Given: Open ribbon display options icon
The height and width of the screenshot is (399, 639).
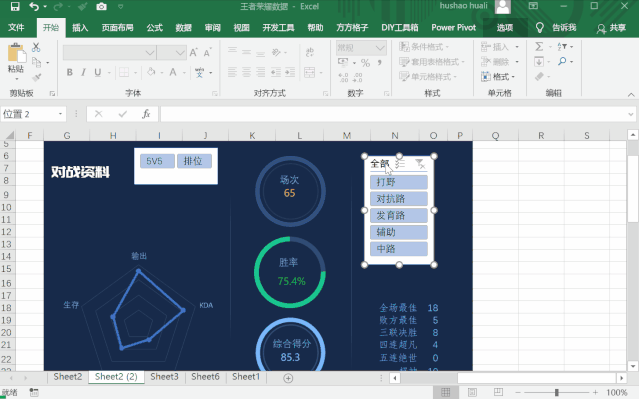Looking at the screenshot, I should click(533, 6).
